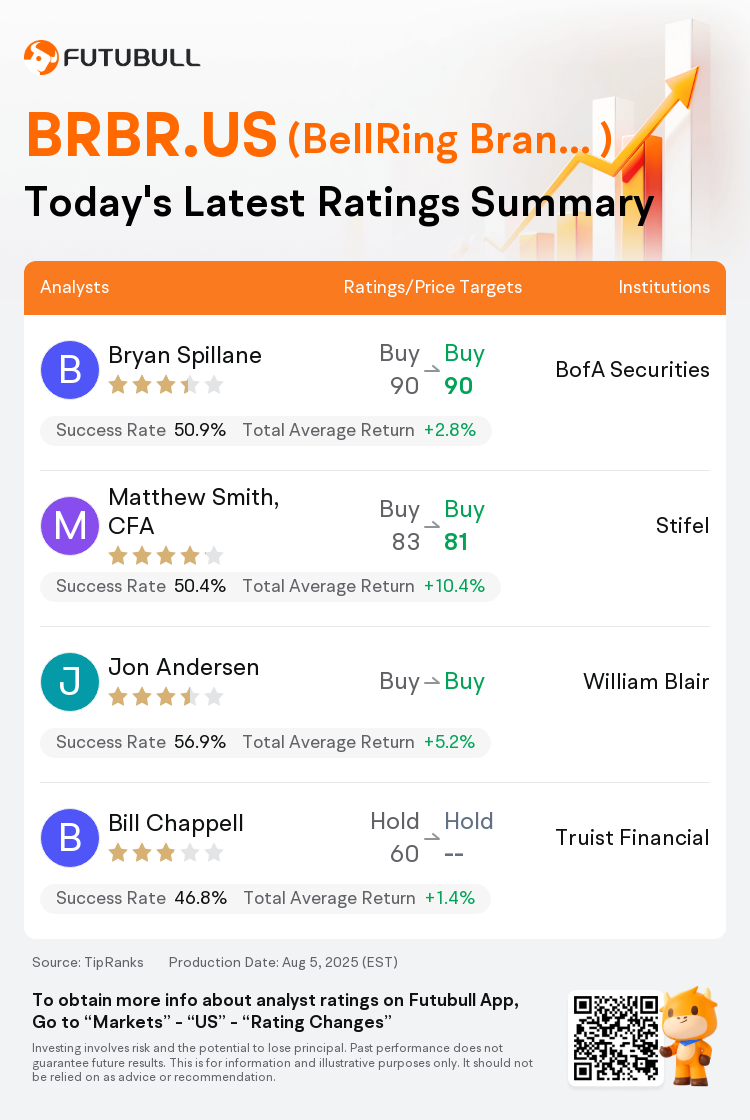Screen dimensions: 750x1120
Task: Select the Institutions column header
Action: pyautogui.click(x=664, y=287)
